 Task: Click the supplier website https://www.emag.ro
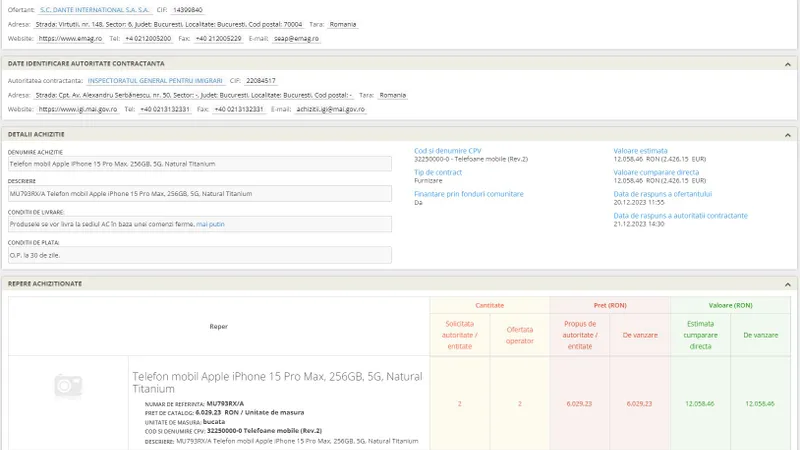point(70,38)
